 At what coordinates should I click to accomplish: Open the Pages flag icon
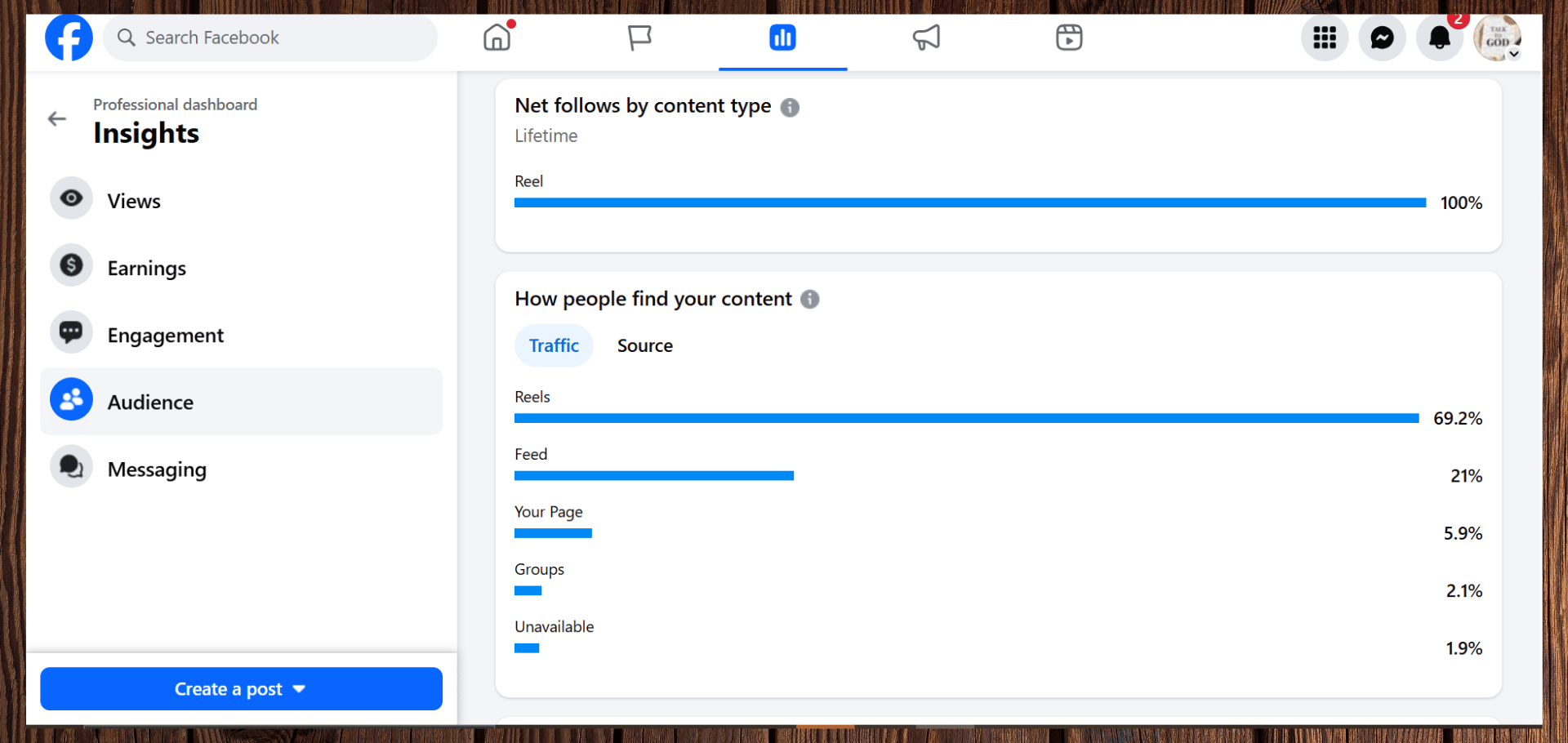639,38
